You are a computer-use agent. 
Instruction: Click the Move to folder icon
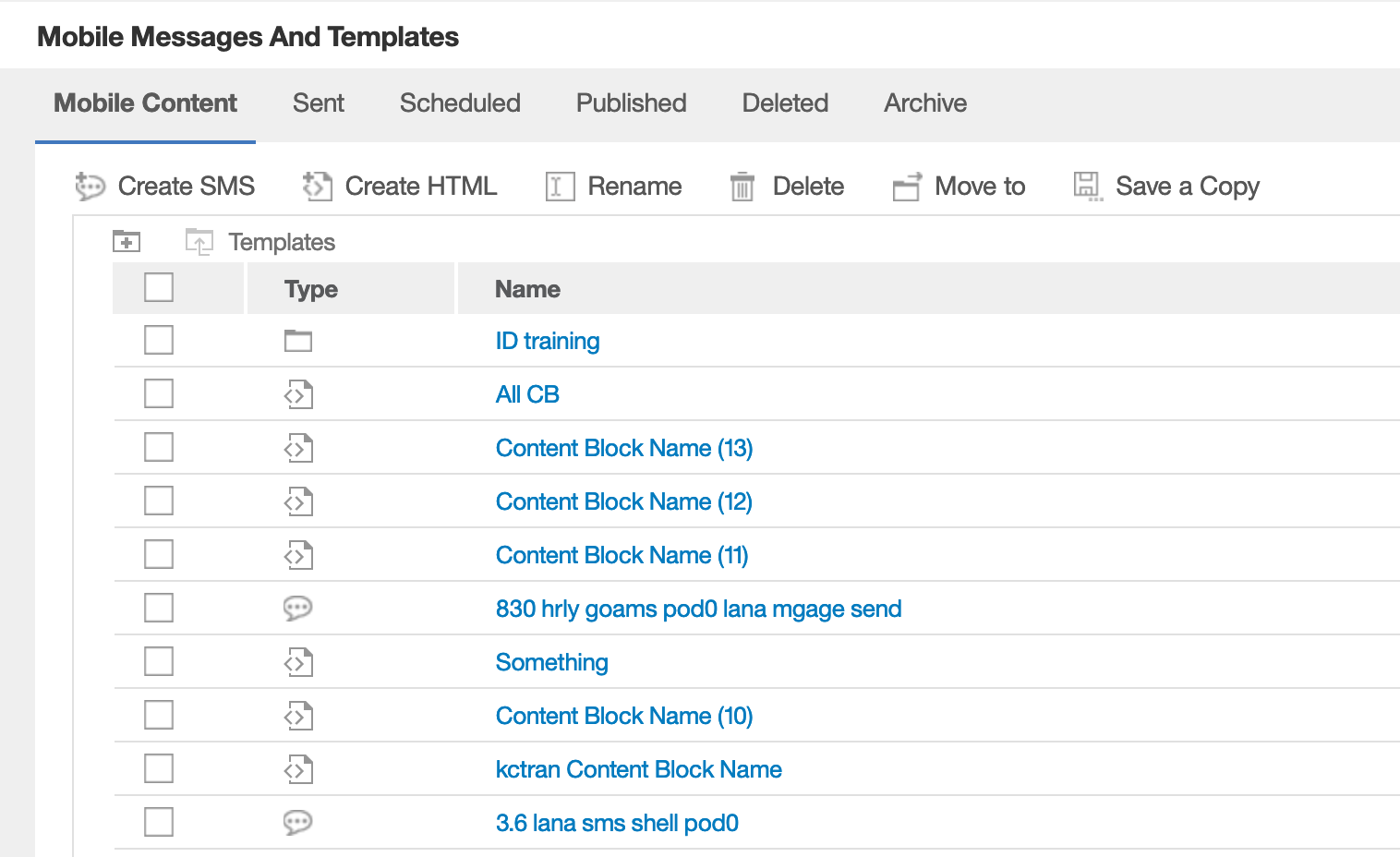[907, 187]
